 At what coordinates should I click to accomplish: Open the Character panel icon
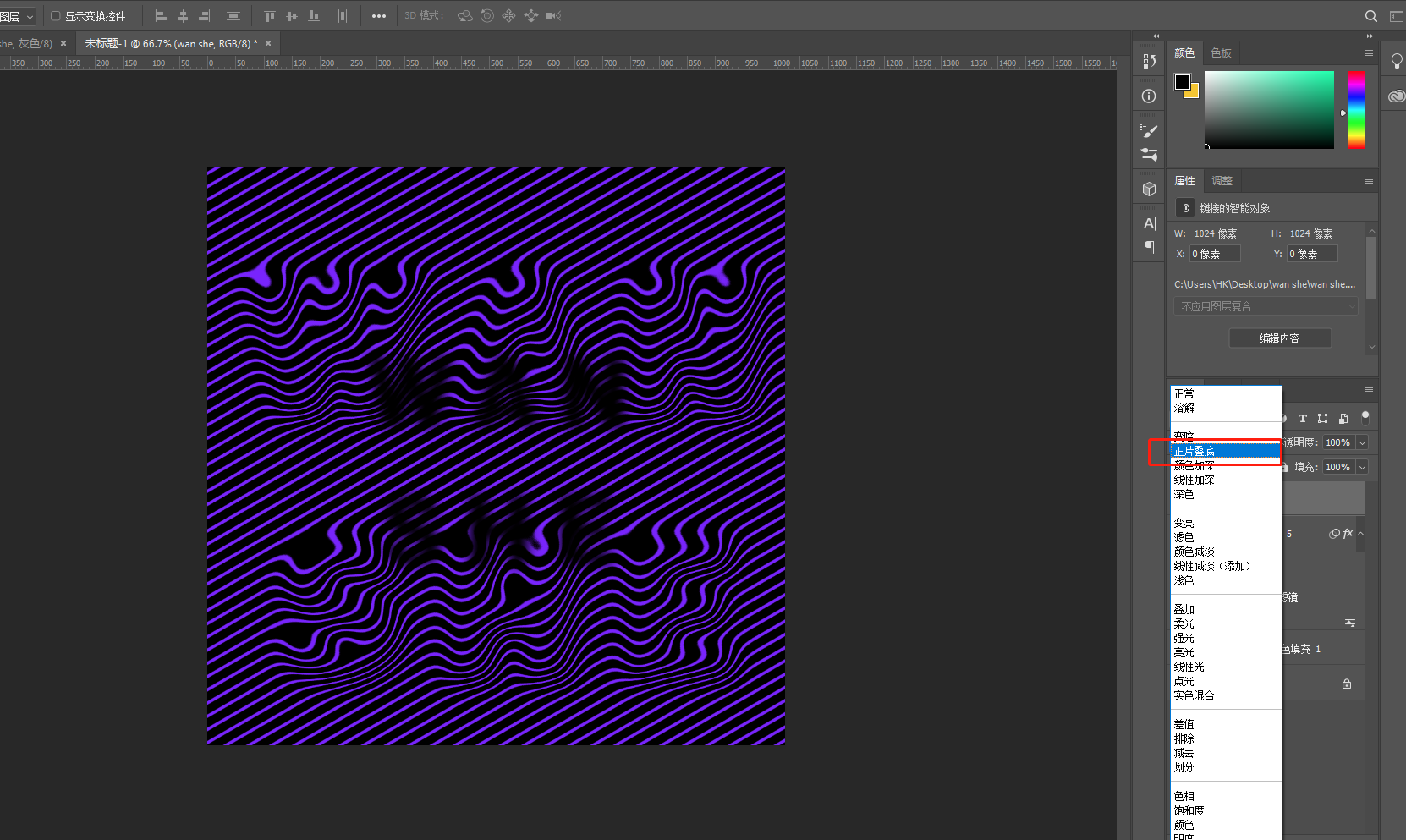coord(1149,224)
